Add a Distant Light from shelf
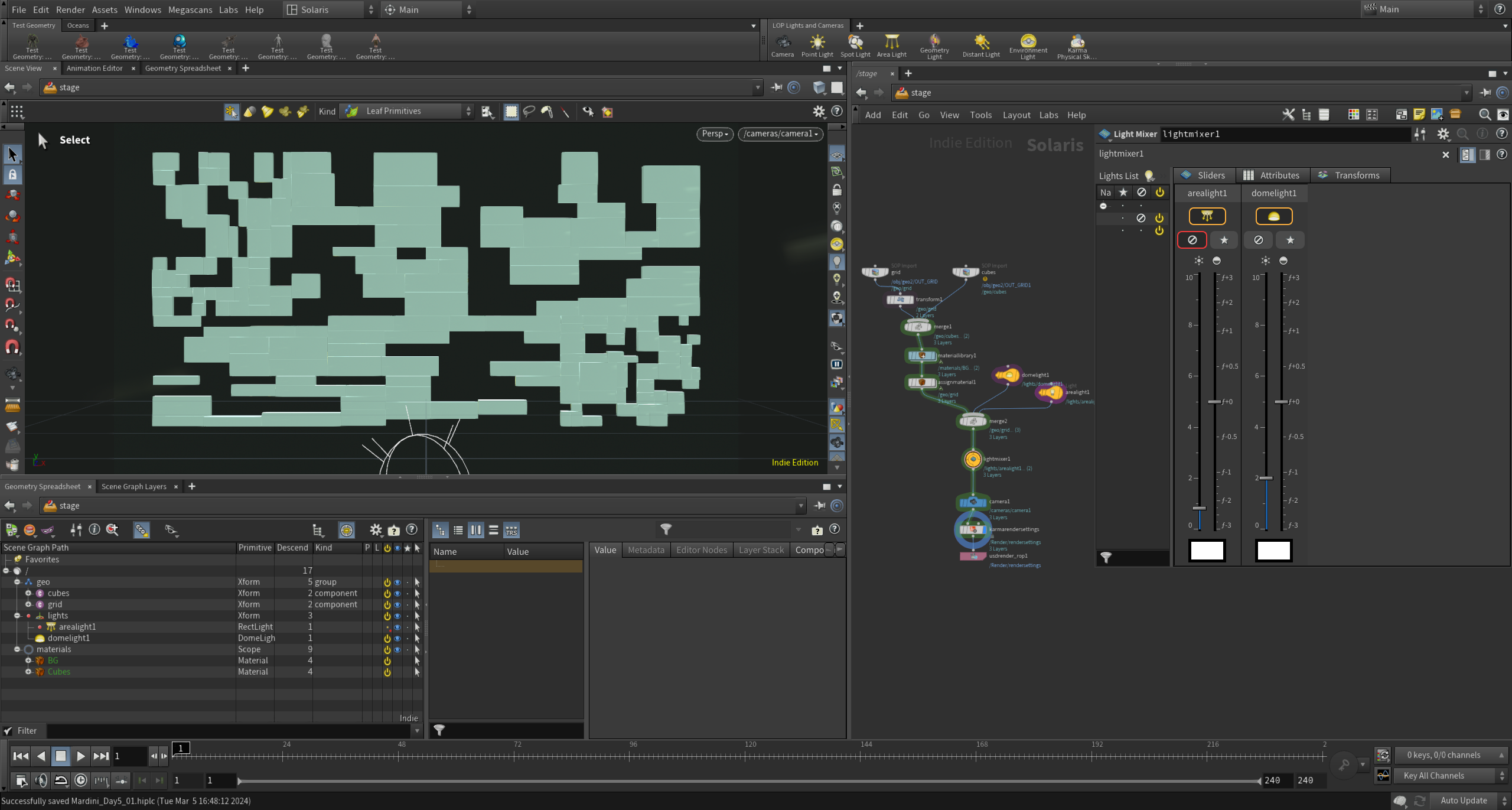 pos(982,45)
